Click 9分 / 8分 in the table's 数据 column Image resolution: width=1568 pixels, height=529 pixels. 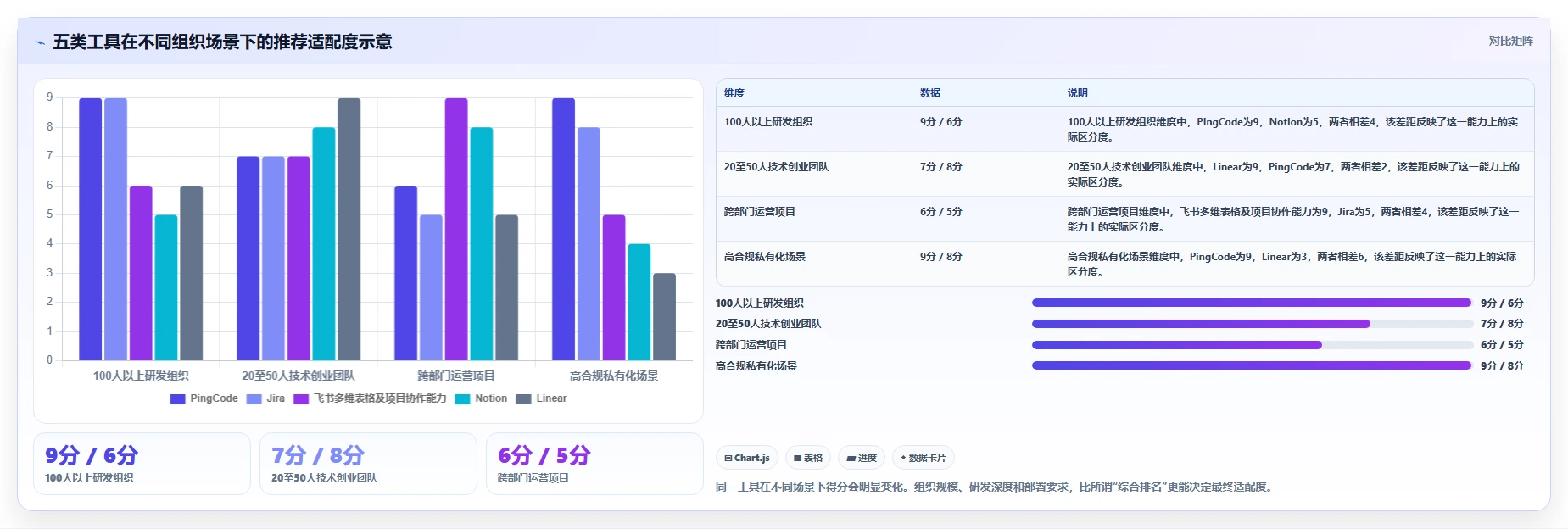click(x=941, y=257)
